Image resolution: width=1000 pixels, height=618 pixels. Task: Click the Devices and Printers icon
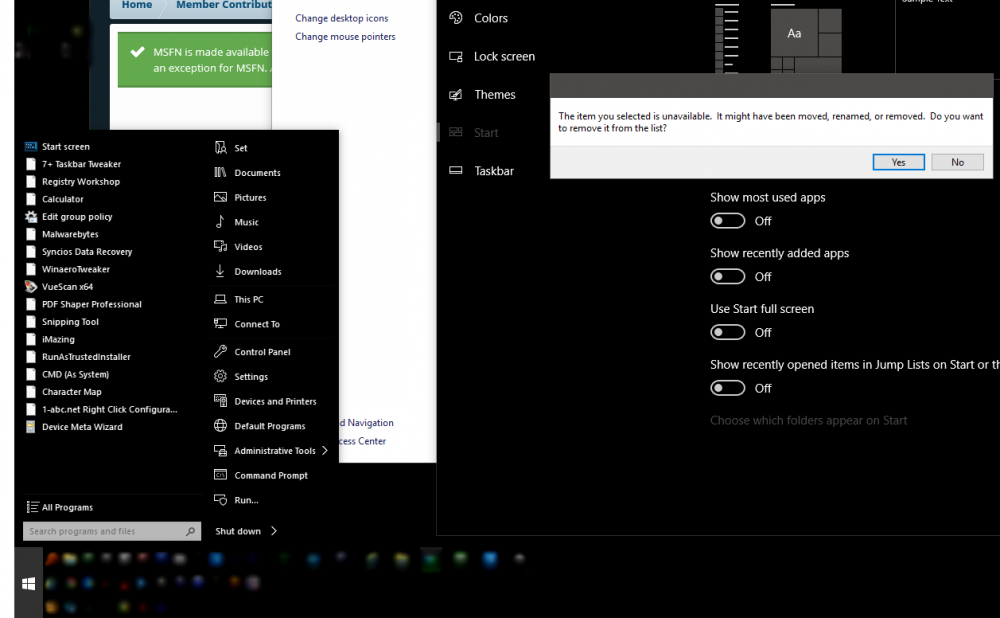[221, 401]
